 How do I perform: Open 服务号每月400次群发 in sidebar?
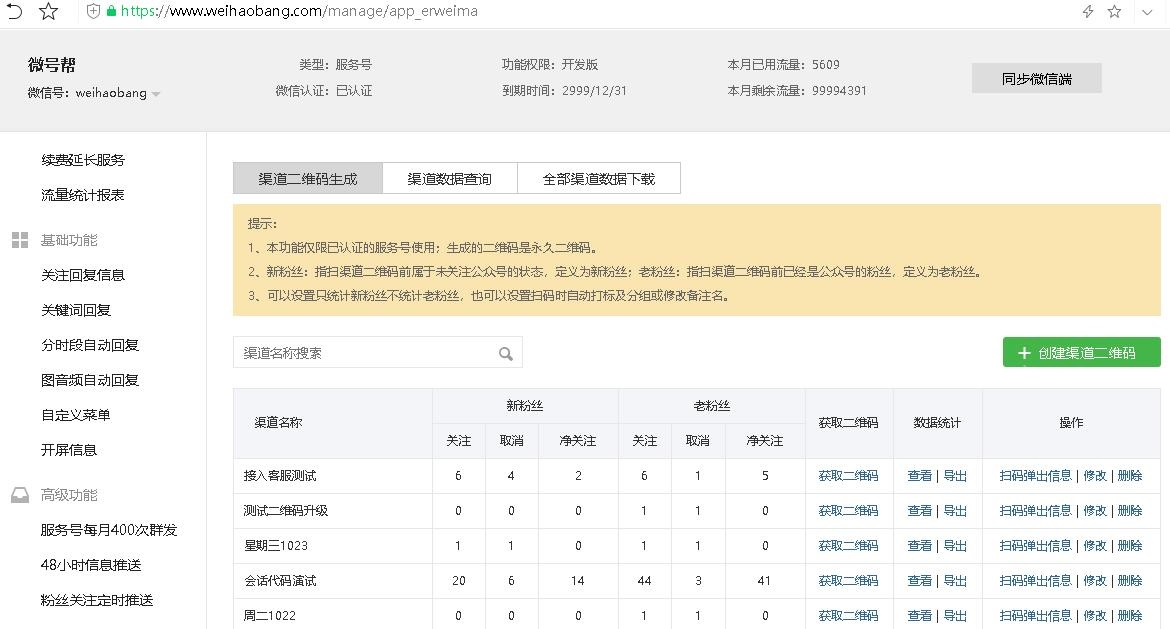click(109, 530)
